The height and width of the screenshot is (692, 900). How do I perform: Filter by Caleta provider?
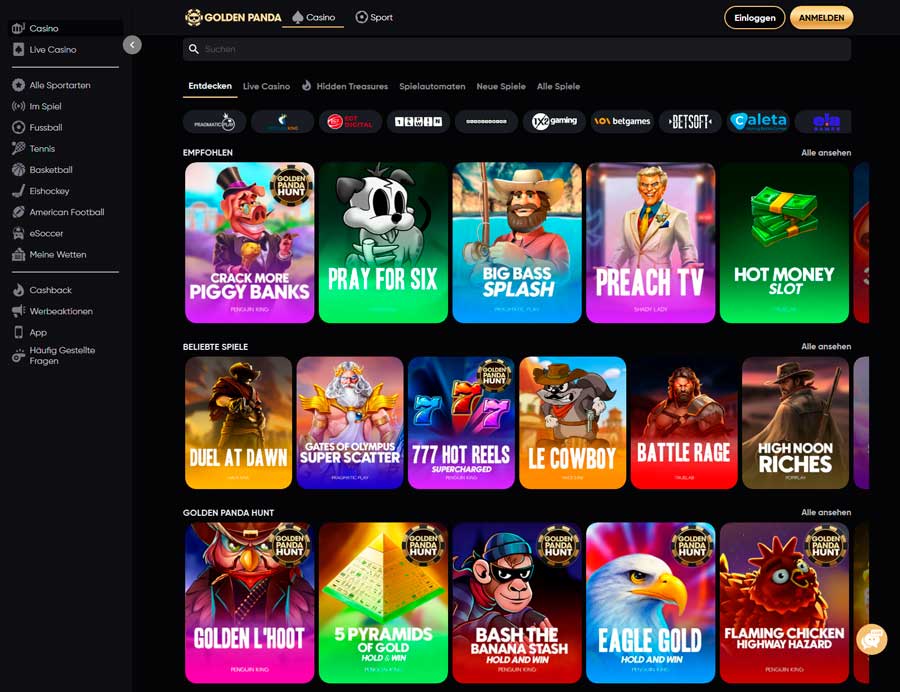tap(758, 122)
